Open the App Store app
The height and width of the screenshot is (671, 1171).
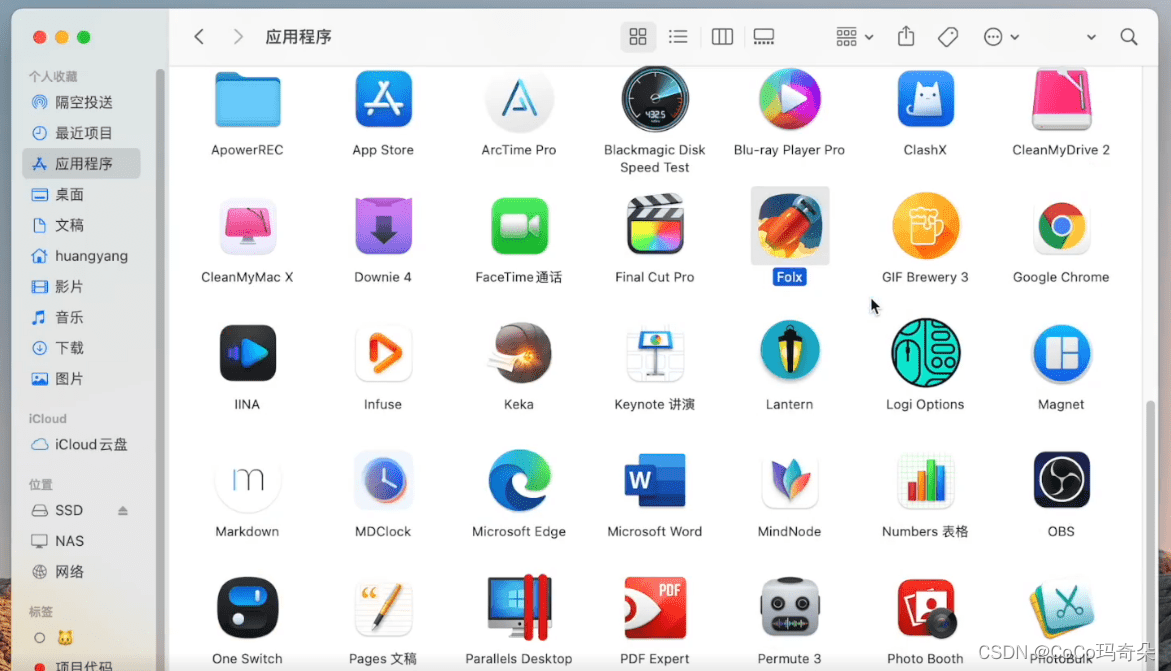(383, 99)
